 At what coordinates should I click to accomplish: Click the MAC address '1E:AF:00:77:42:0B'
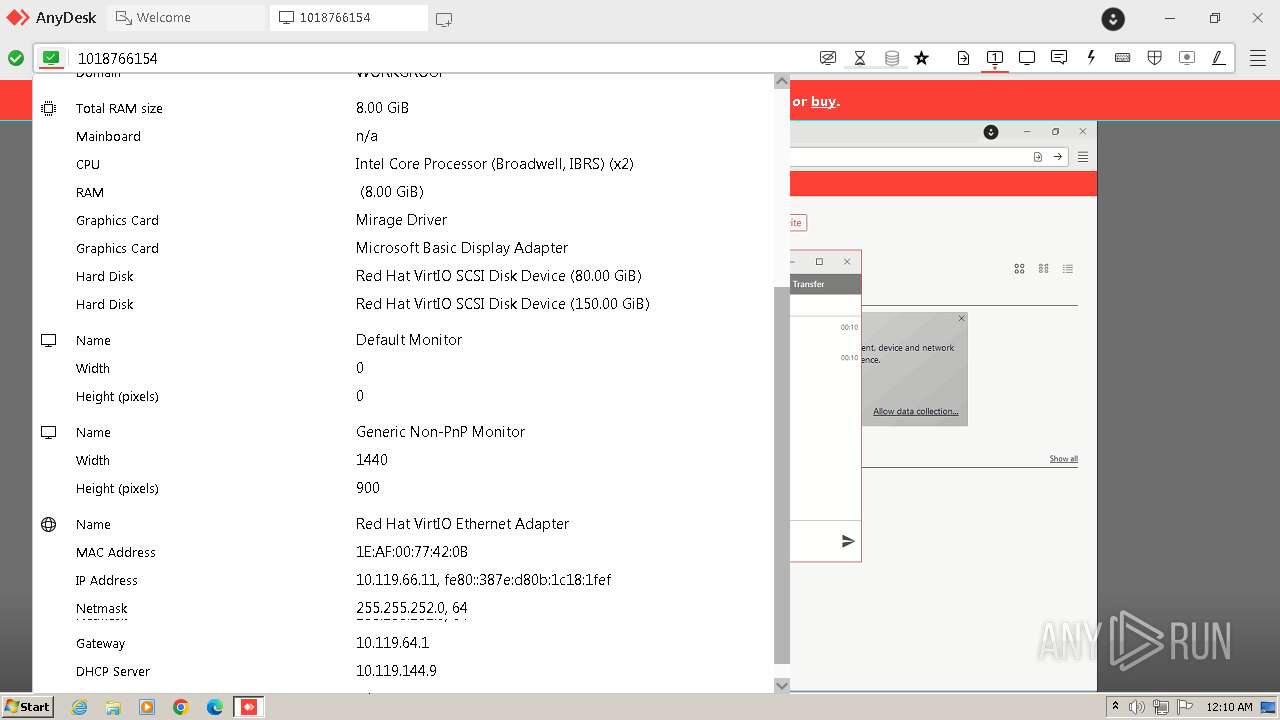[412, 552]
